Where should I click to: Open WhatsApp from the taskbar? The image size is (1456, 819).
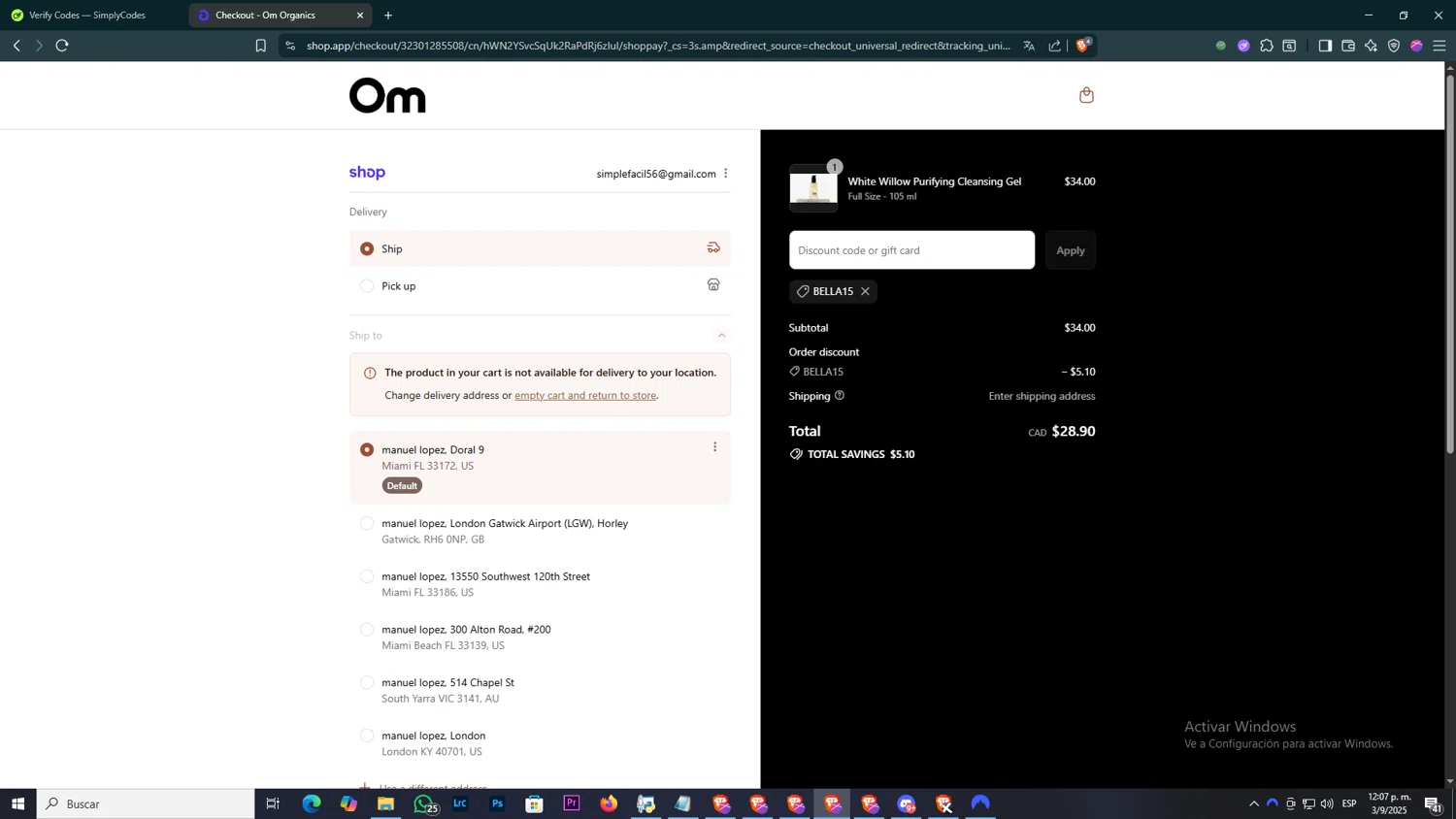tap(424, 803)
